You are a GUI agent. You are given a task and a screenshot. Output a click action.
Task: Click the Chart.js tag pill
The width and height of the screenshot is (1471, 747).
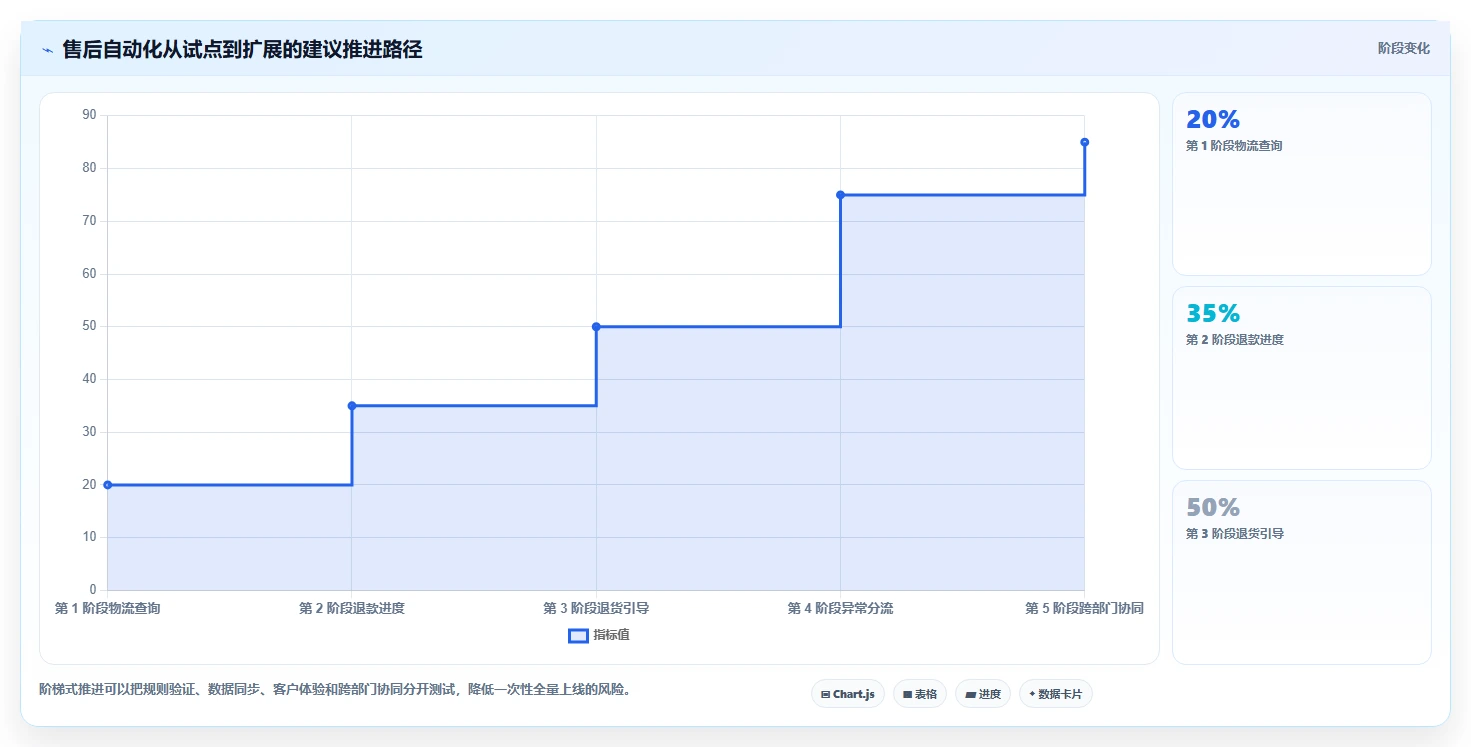click(847, 694)
